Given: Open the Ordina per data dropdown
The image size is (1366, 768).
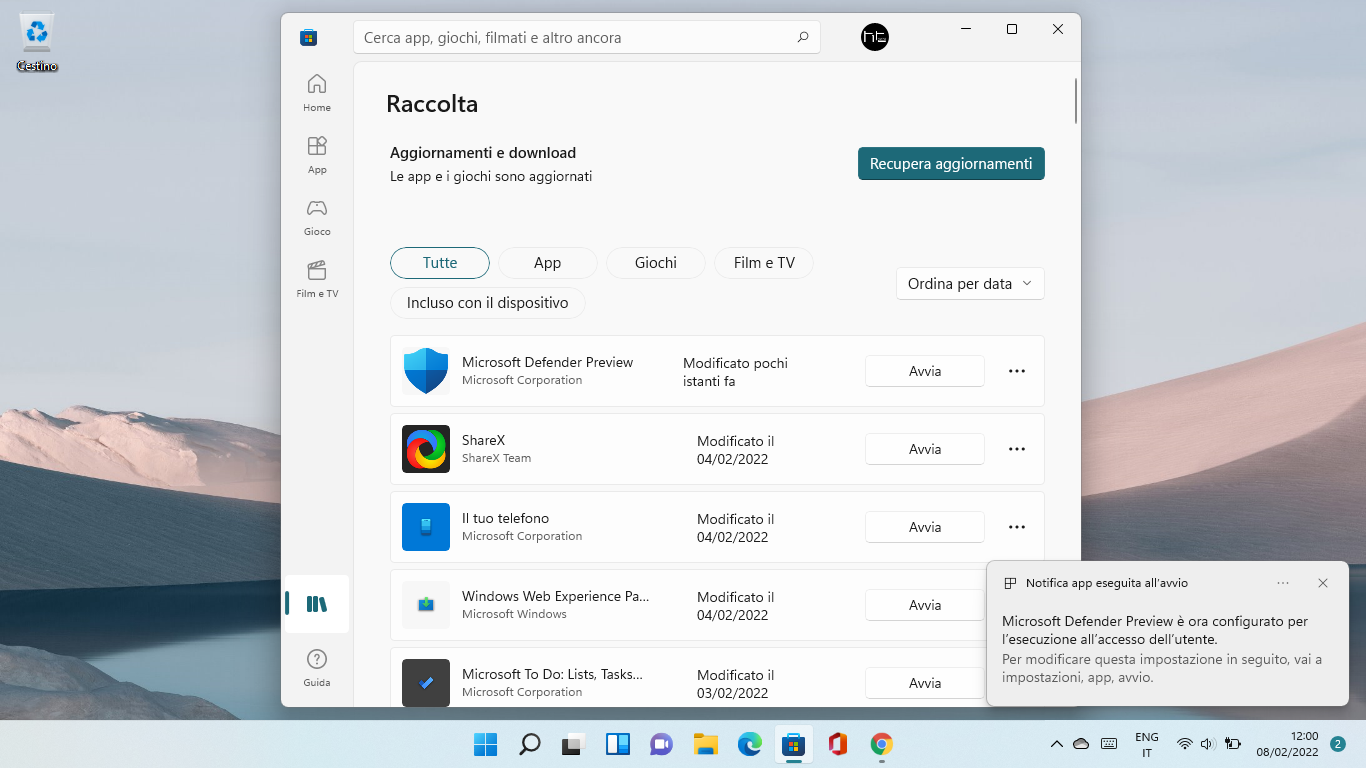Looking at the screenshot, I should click(970, 284).
